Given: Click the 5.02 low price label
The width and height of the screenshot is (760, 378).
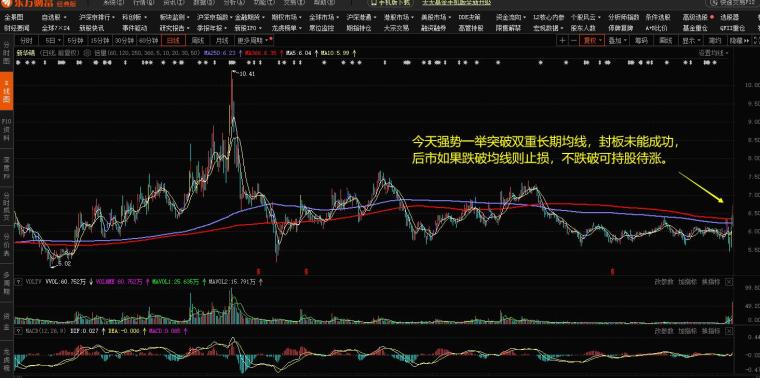Looking at the screenshot, I should click(x=64, y=264).
